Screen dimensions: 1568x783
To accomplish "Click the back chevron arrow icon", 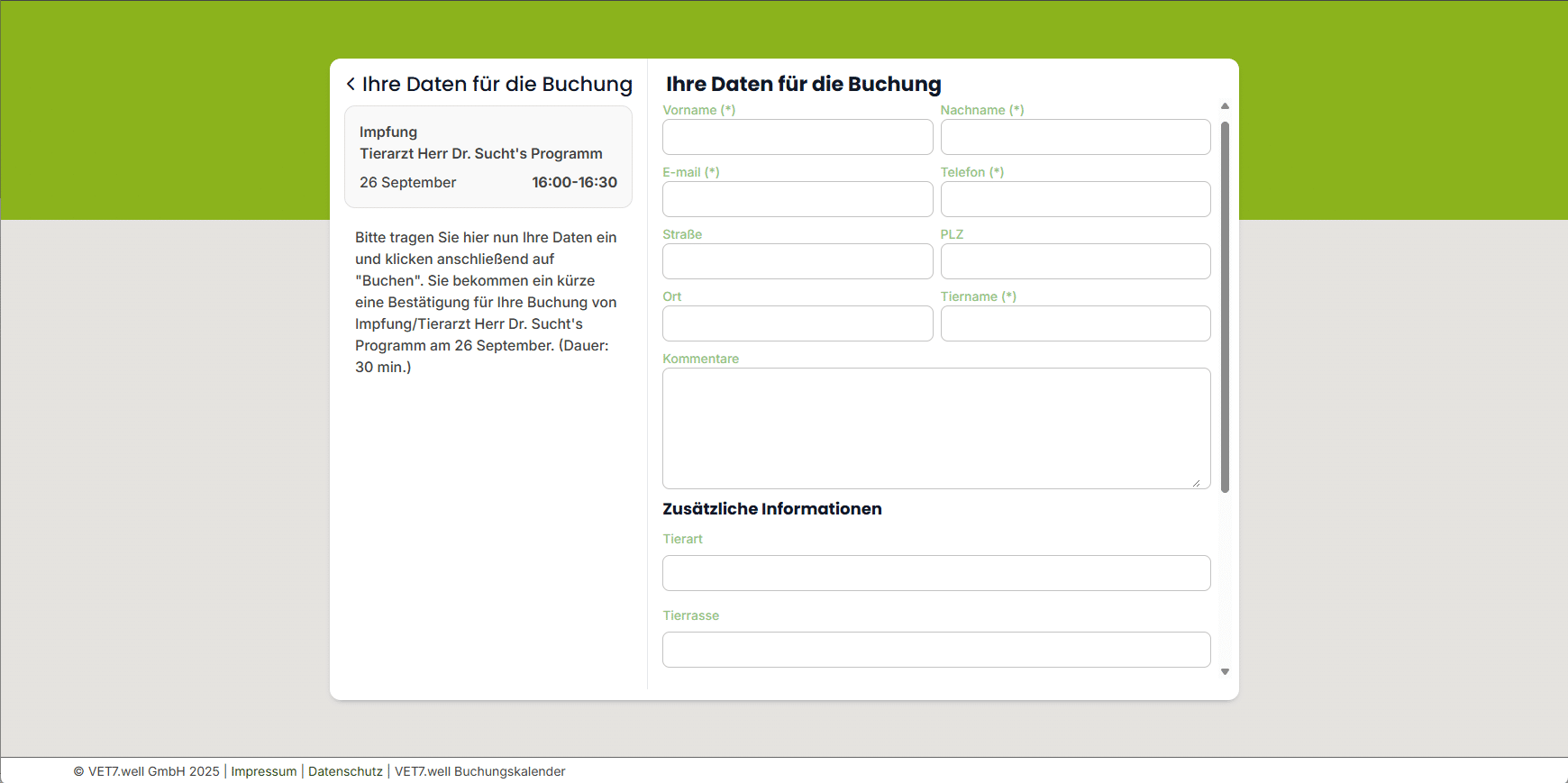I will pos(351,84).
